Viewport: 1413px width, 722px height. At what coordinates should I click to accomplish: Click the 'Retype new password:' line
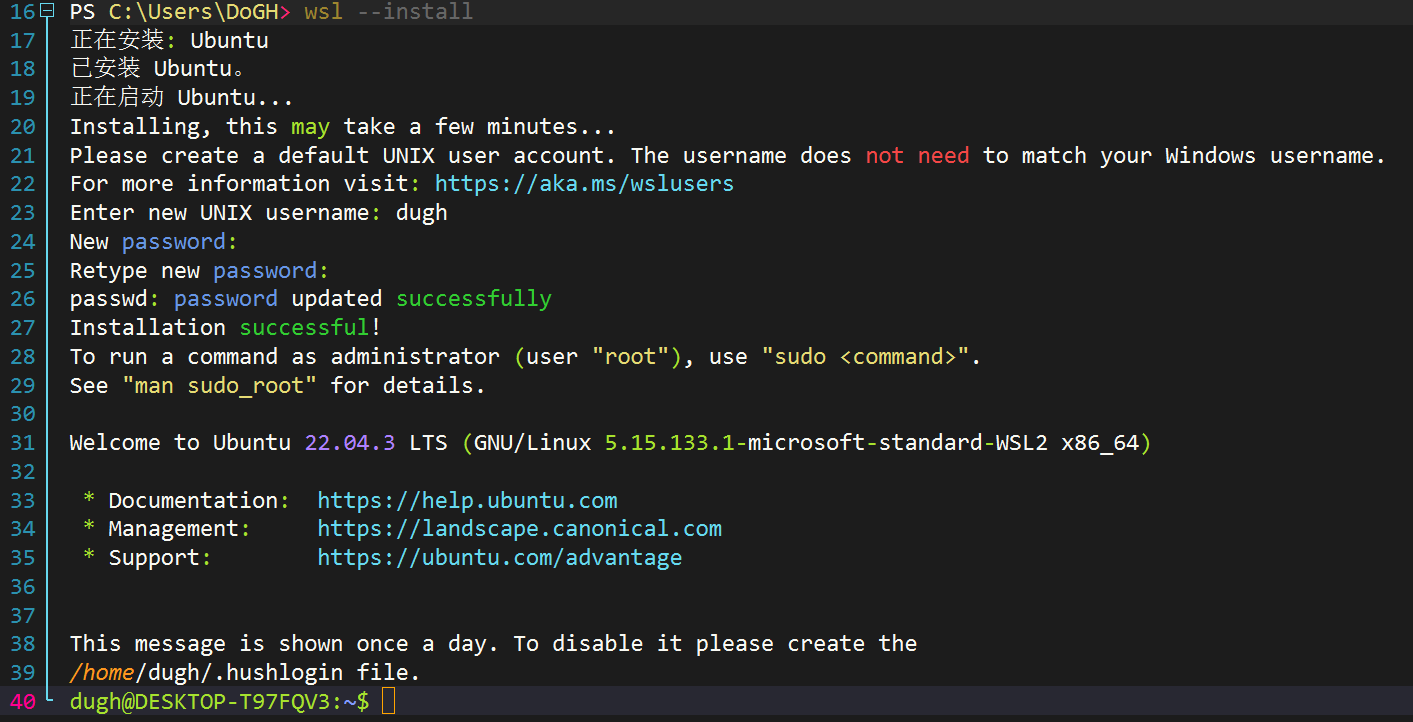point(199,271)
